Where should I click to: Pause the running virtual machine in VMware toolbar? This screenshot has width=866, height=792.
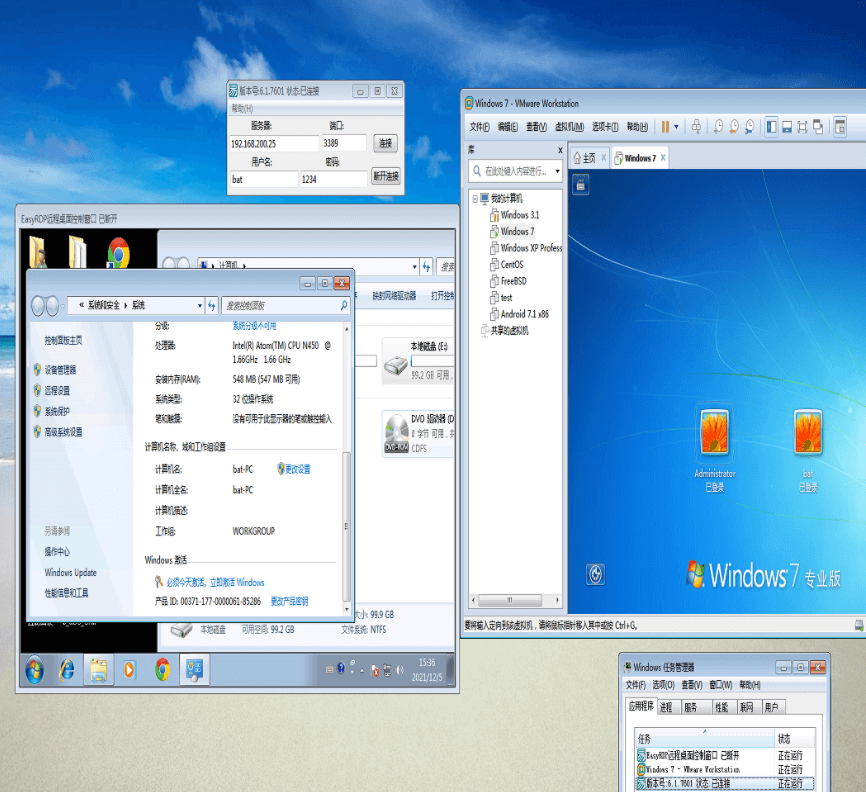pyautogui.click(x=667, y=126)
